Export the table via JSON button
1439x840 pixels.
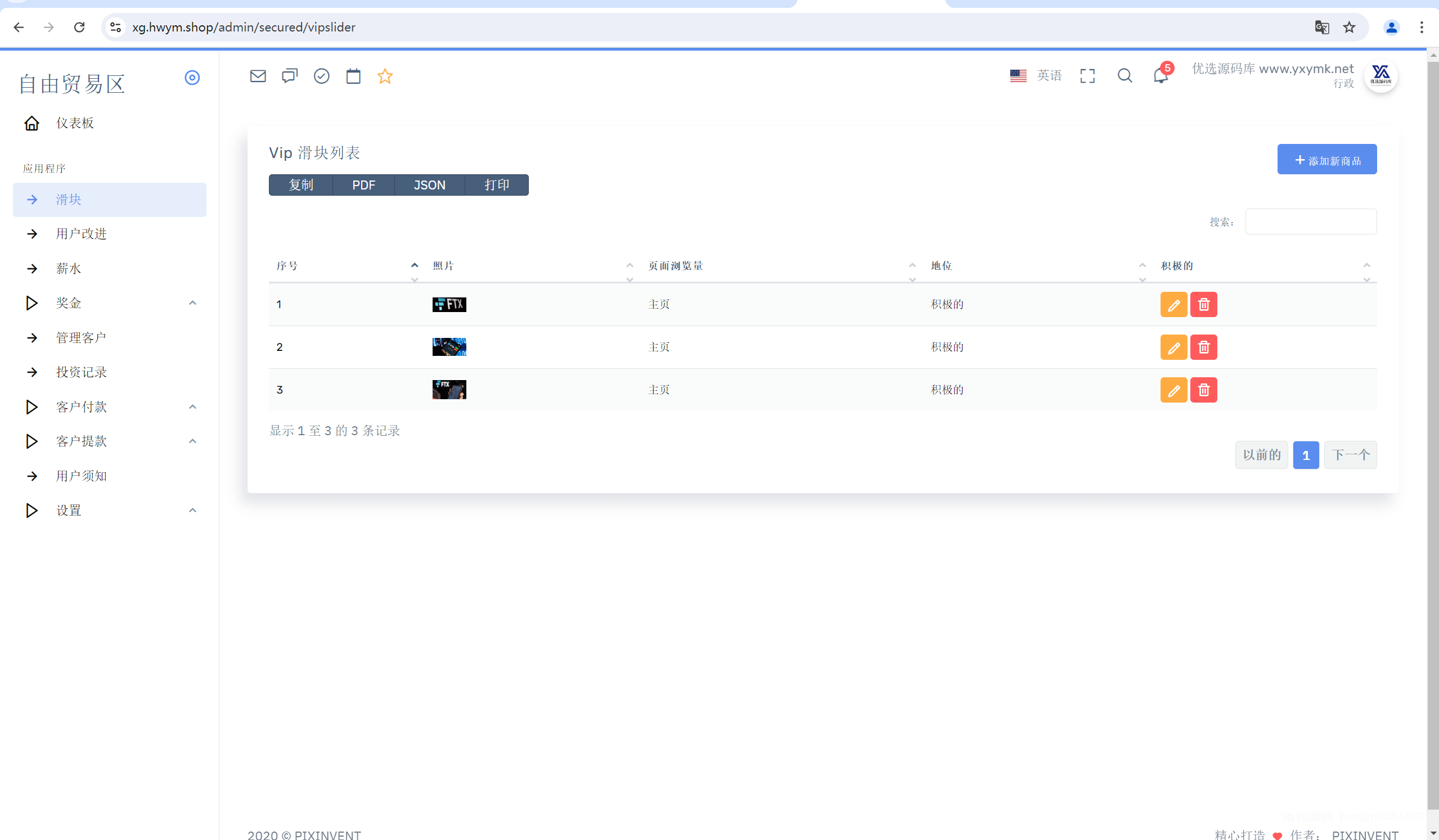coord(429,185)
